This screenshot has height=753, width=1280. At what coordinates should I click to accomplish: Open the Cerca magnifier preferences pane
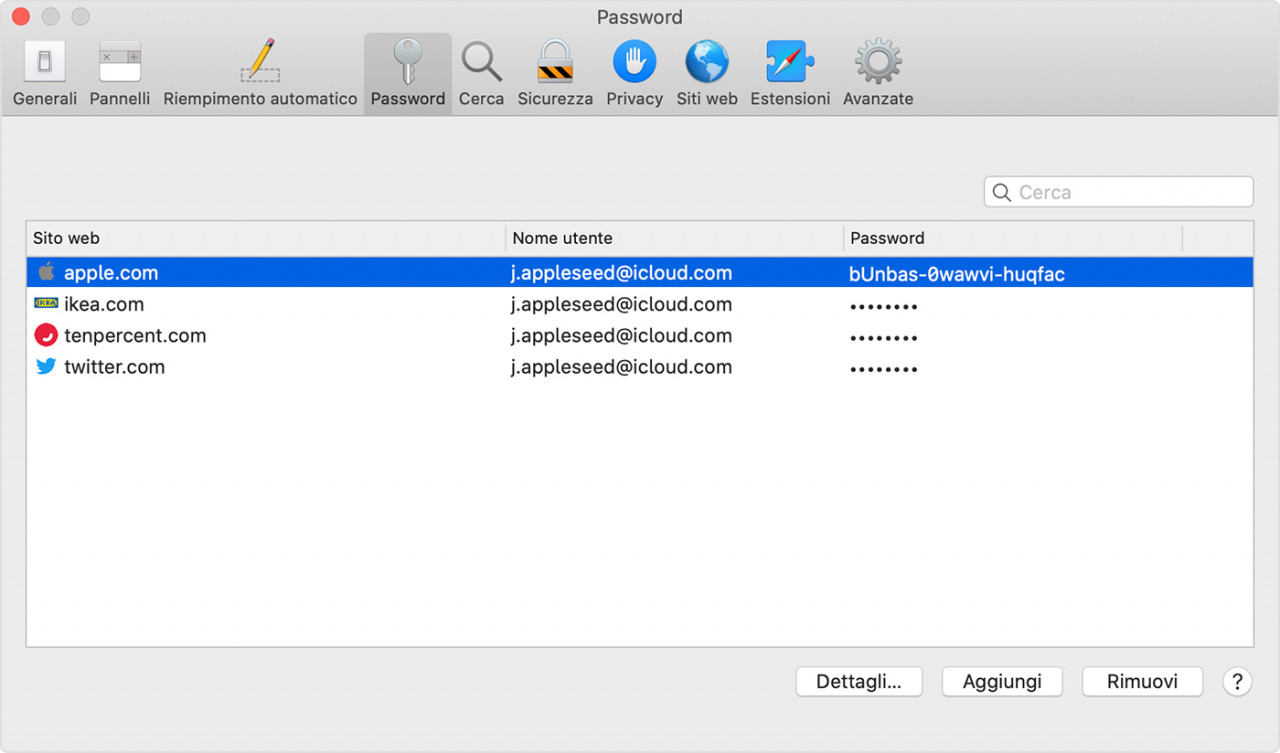481,73
